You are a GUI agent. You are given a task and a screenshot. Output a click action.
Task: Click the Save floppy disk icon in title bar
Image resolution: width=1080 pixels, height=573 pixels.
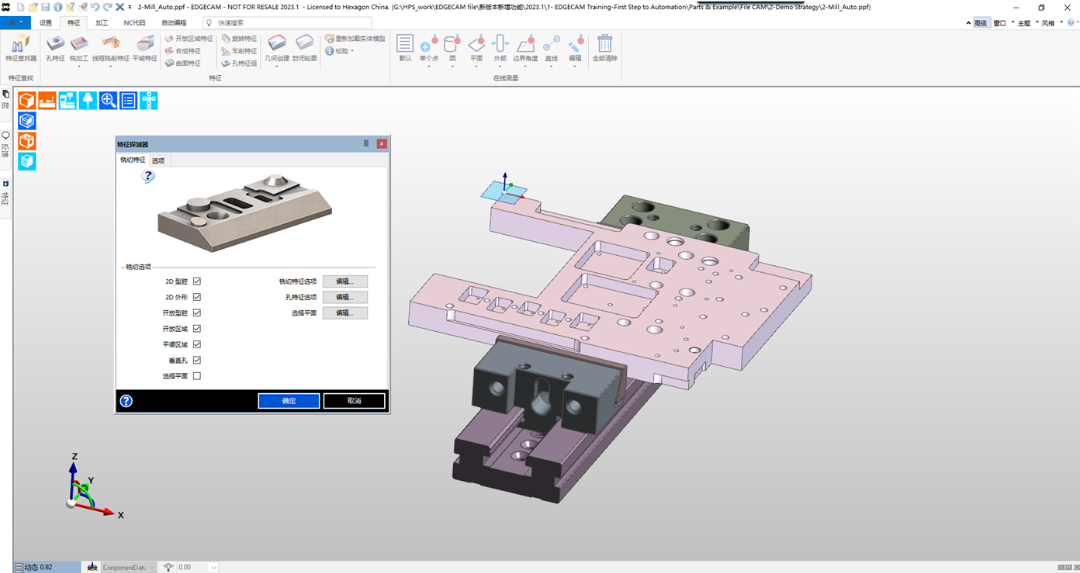point(45,7)
